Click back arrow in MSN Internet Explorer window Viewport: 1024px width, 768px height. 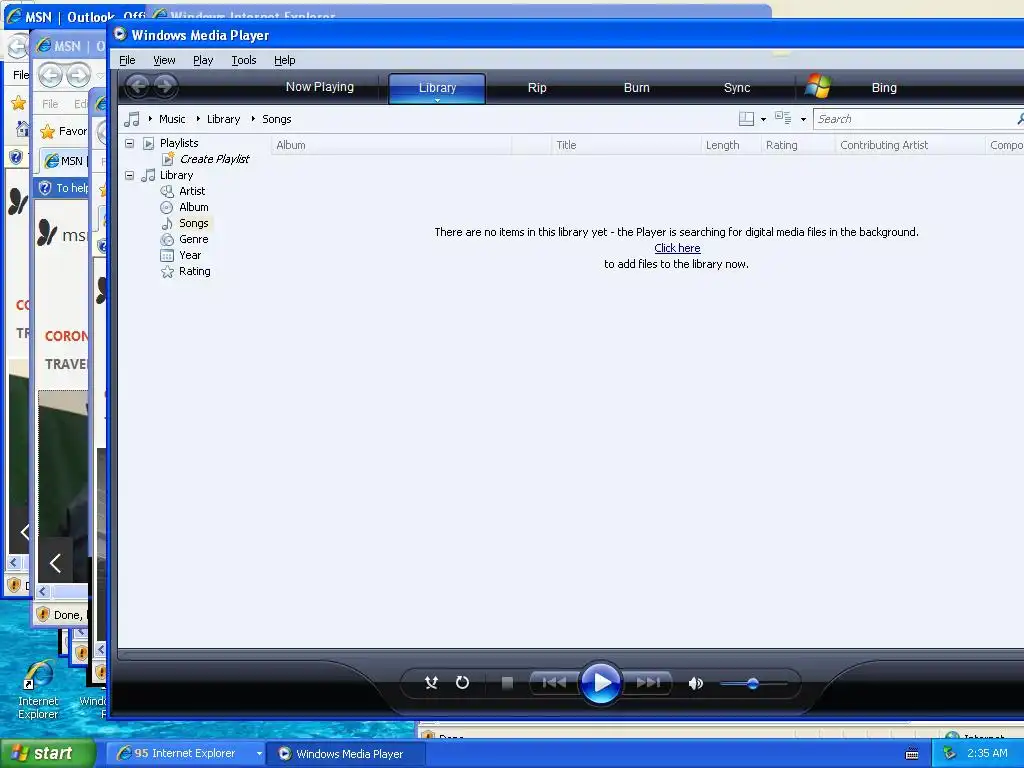(x=50, y=76)
